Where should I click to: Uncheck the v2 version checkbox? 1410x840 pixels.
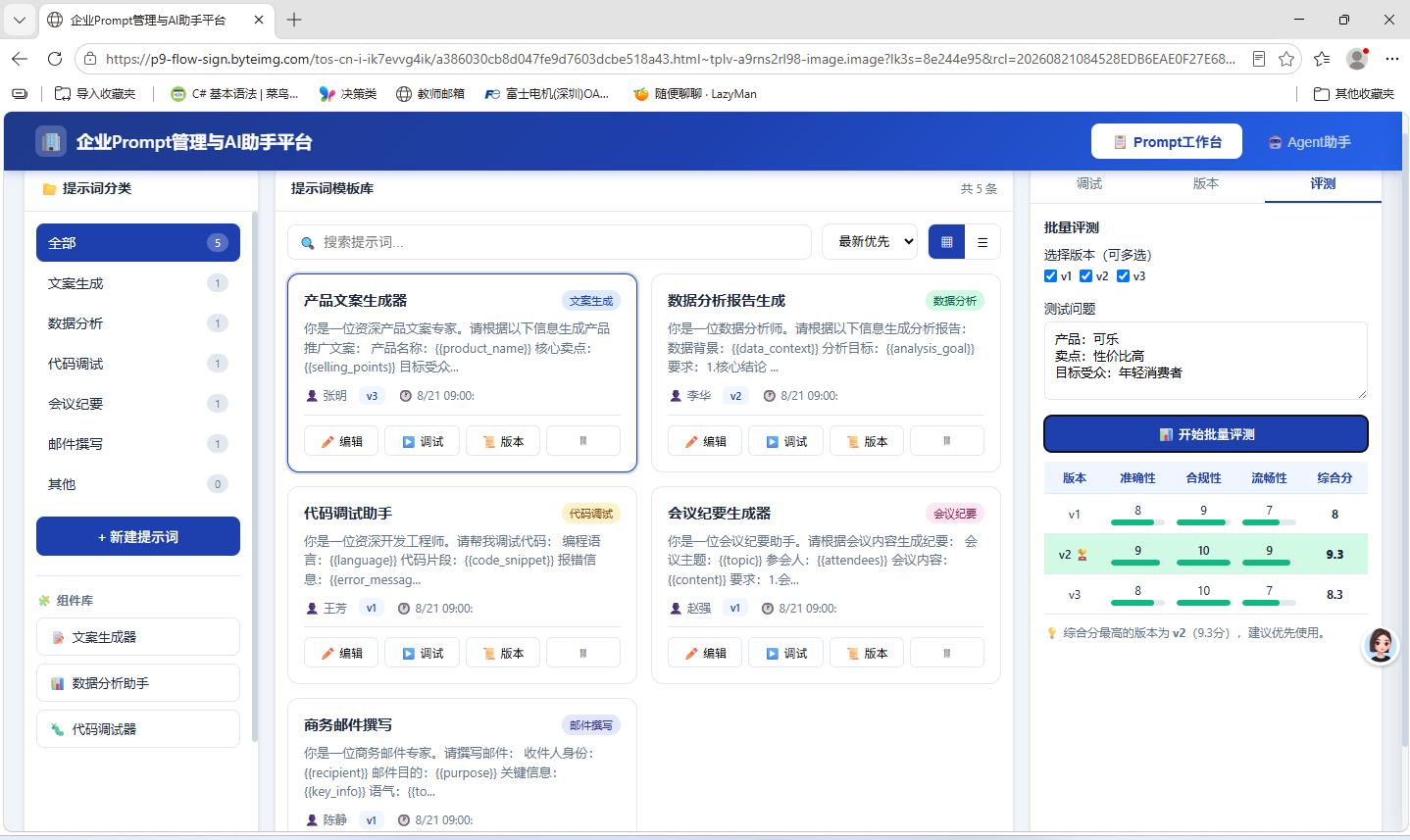click(1086, 276)
